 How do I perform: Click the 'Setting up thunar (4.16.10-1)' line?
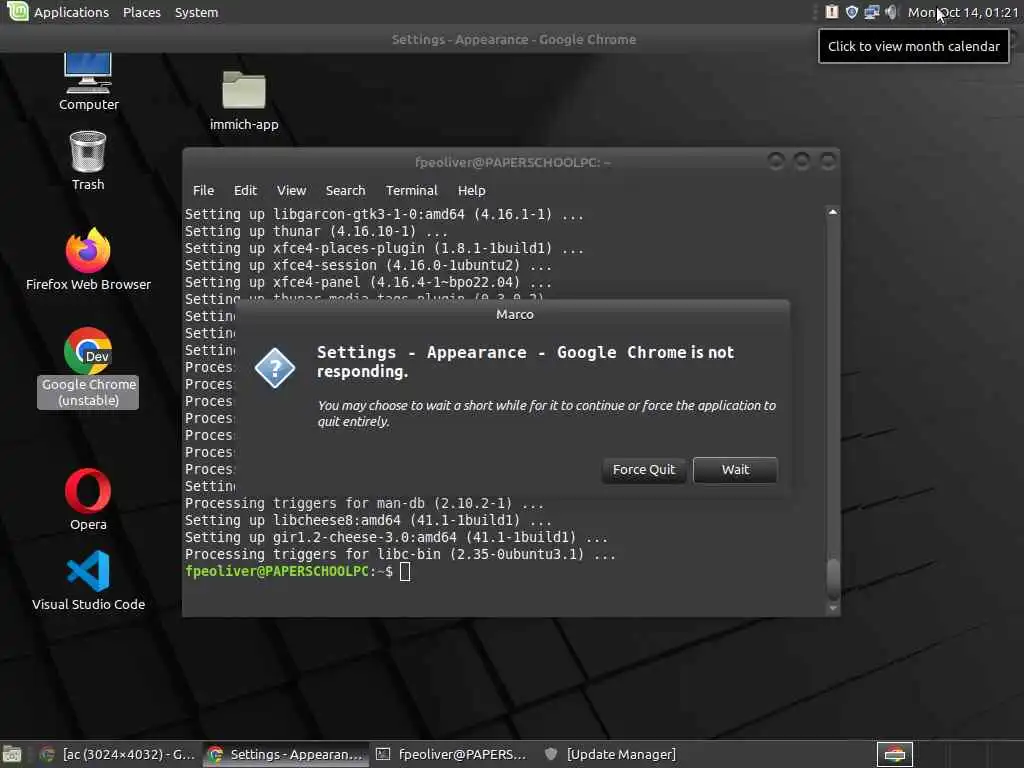pyautogui.click(x=316, y=231)
